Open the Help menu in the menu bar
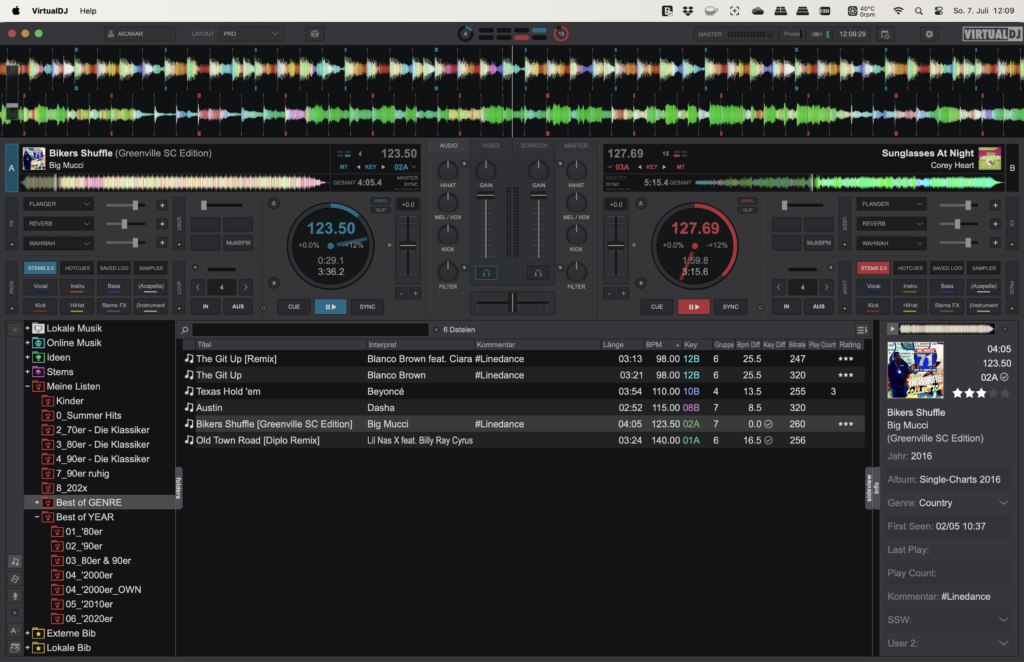Screen dimensions: 1024x662 (88, 11)
